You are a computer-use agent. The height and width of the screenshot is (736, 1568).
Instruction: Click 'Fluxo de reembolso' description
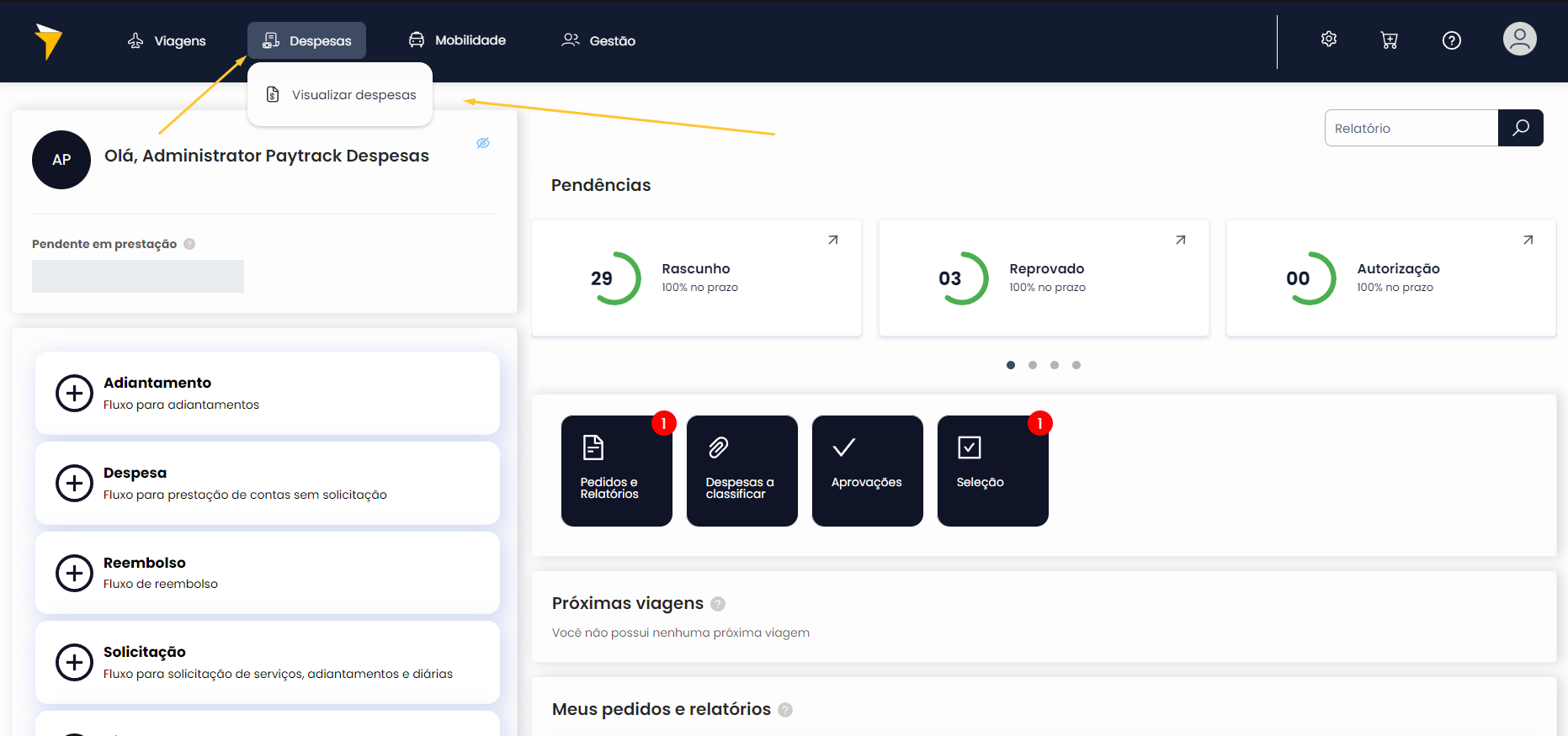pyautogui.click(x=161, y=584)
